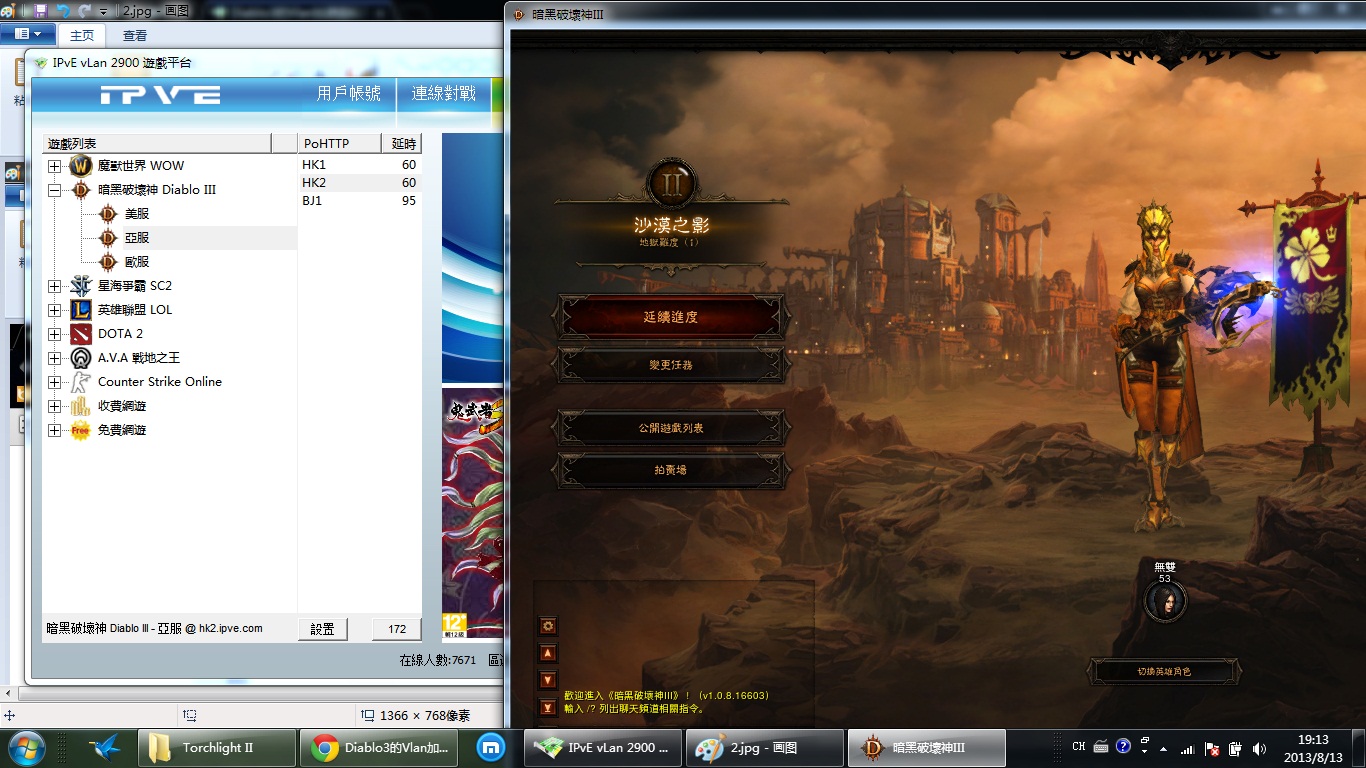Click the Action Center flag tray icon
Screen dimensions: 1366x768
1211,748
